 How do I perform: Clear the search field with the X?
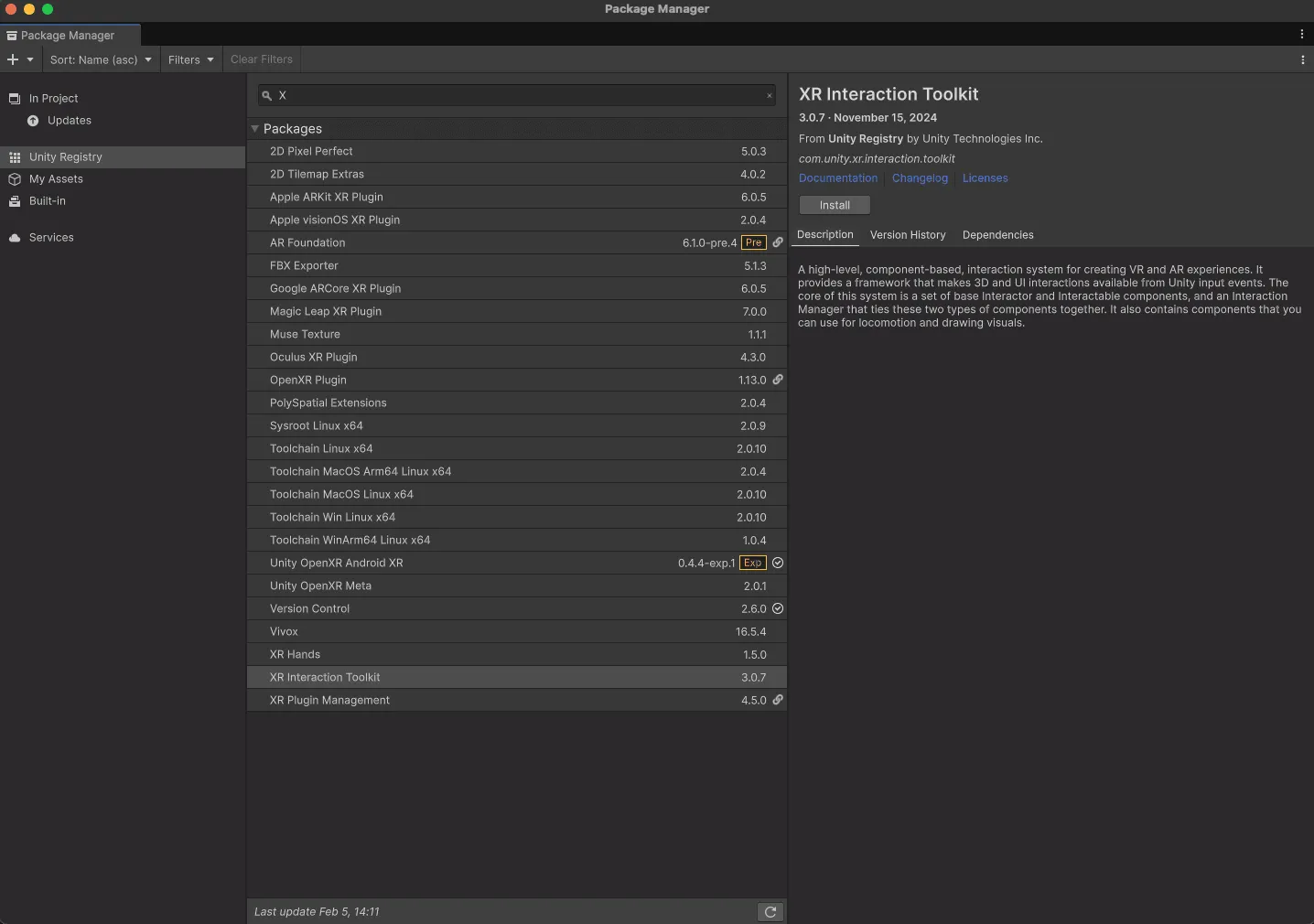click(770, 94)
